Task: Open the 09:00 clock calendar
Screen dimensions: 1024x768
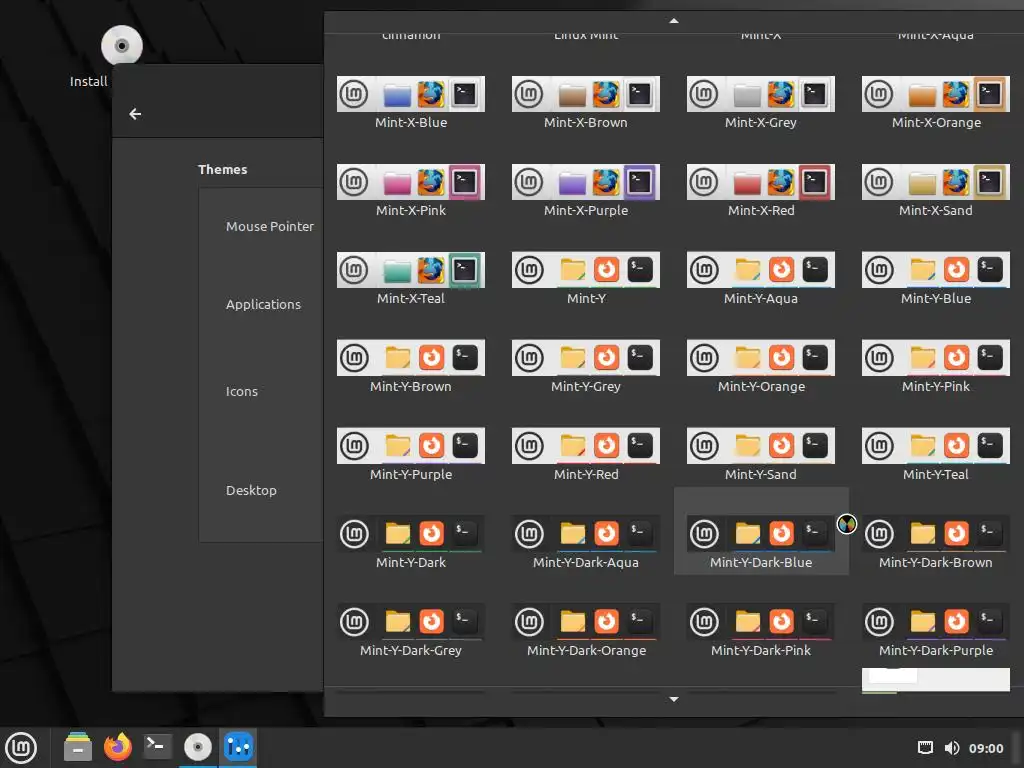Action: [986, 748]
